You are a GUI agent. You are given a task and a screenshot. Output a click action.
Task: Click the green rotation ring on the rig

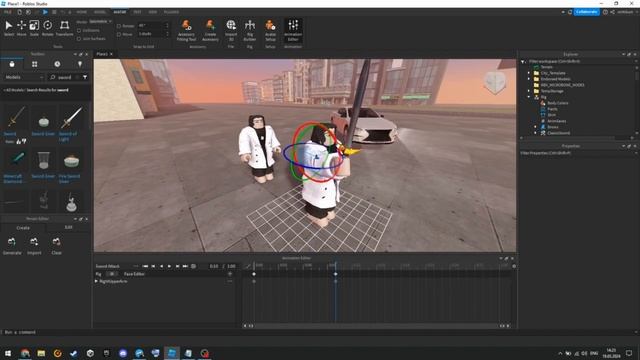(293, 171)
